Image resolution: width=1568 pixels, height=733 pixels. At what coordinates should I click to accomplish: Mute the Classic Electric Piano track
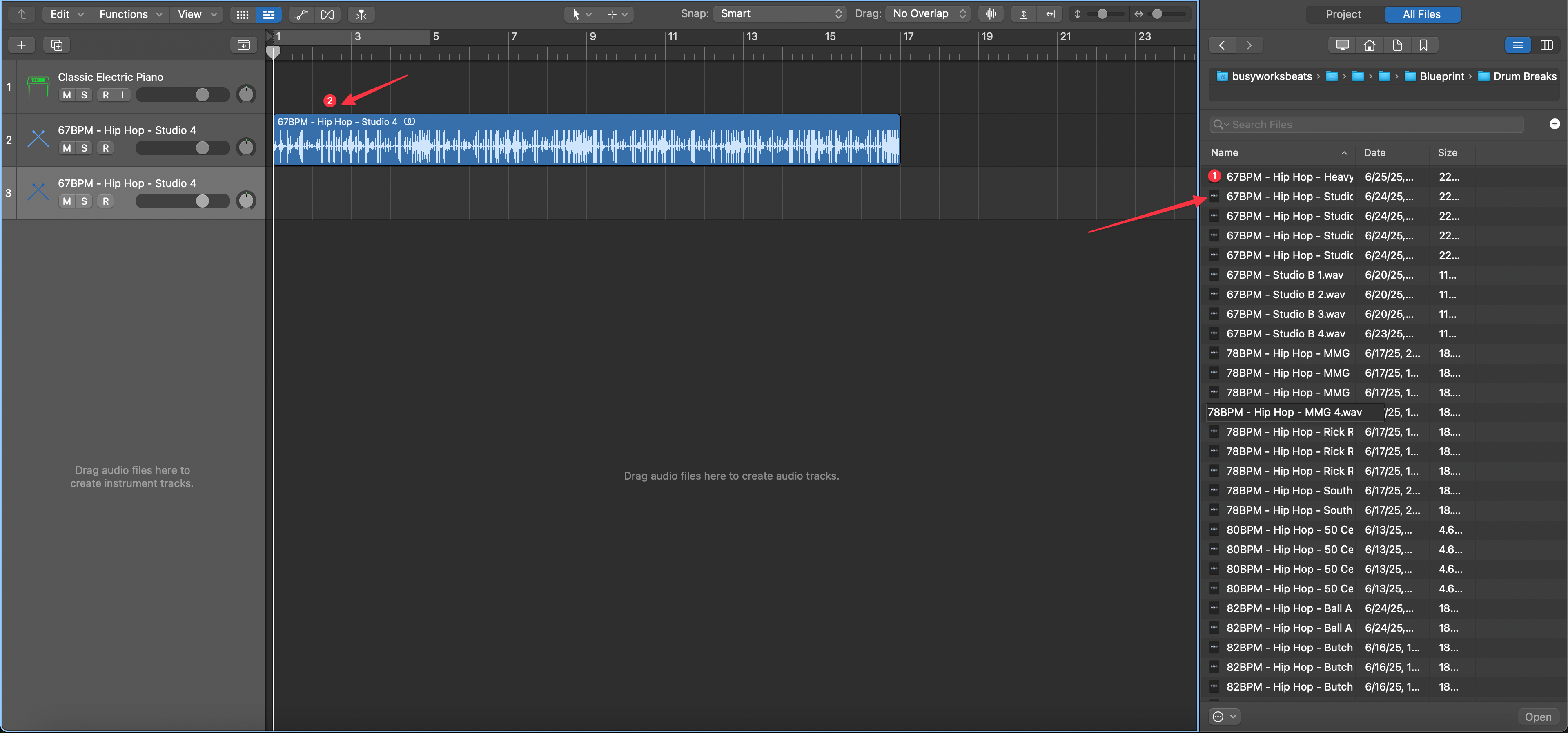tap(67, 95)
